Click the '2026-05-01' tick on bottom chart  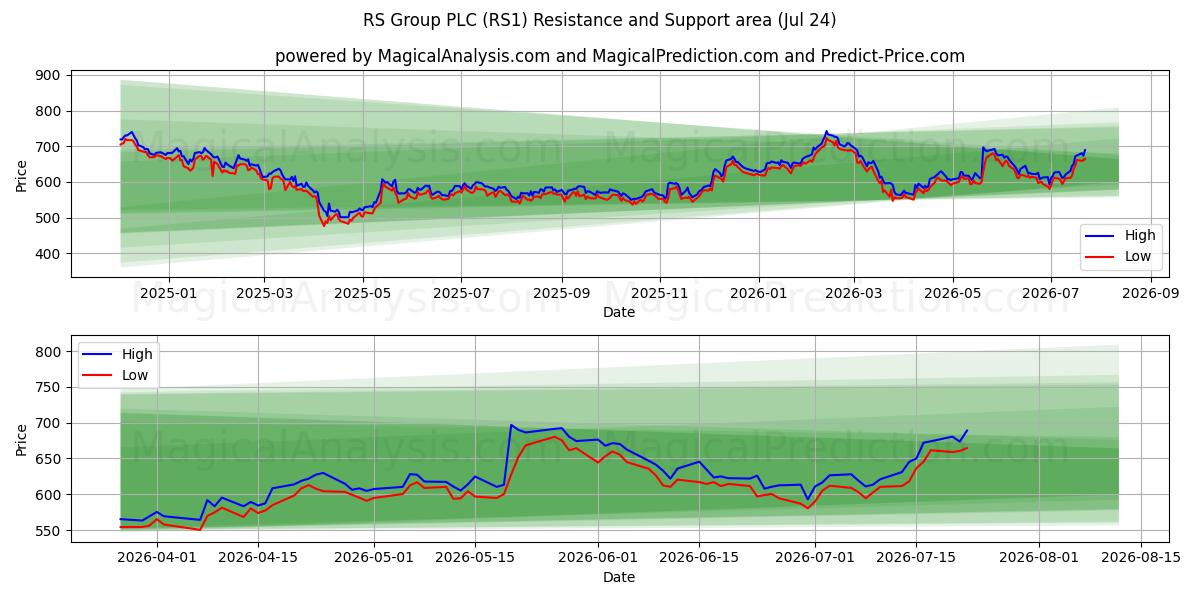(x=374, y=558)
